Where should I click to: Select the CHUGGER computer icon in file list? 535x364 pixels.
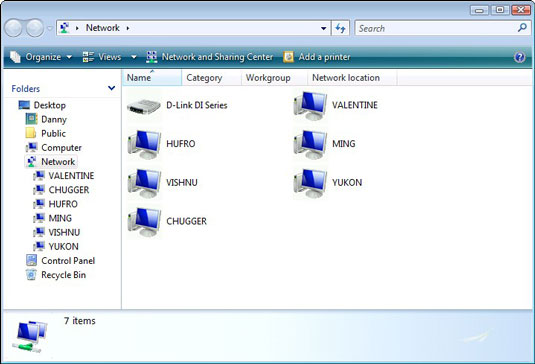click(x=144, y=222)
